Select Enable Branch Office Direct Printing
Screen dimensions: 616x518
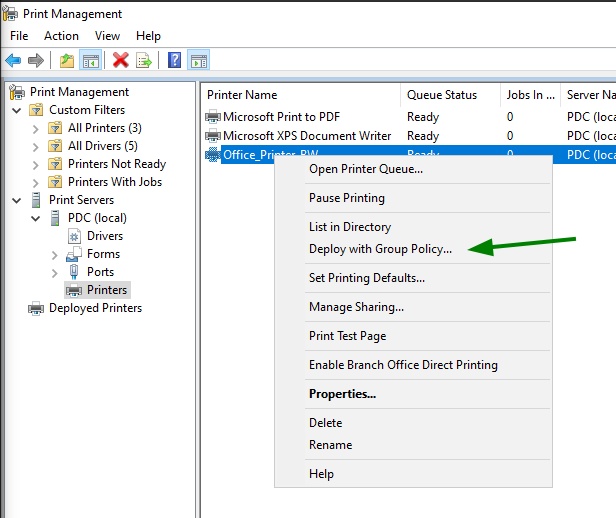[x=413, y=365]
